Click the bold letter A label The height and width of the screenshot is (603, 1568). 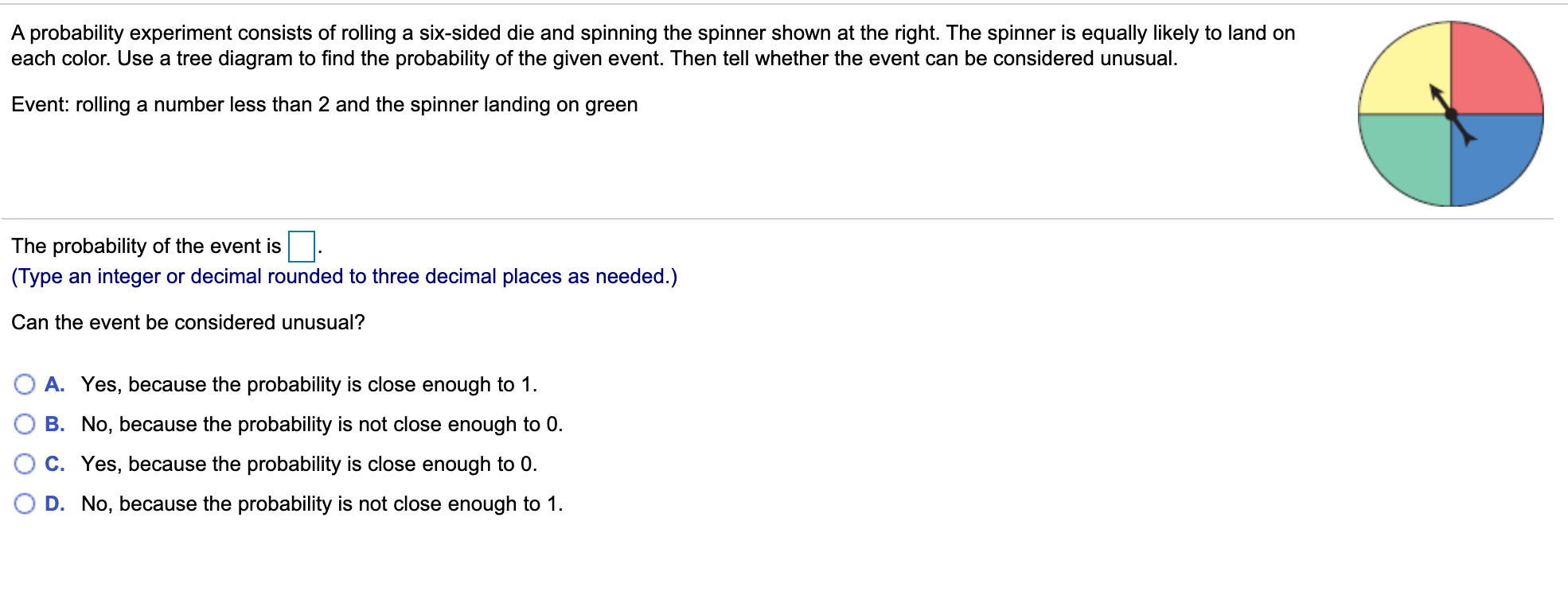pos(54,383)
